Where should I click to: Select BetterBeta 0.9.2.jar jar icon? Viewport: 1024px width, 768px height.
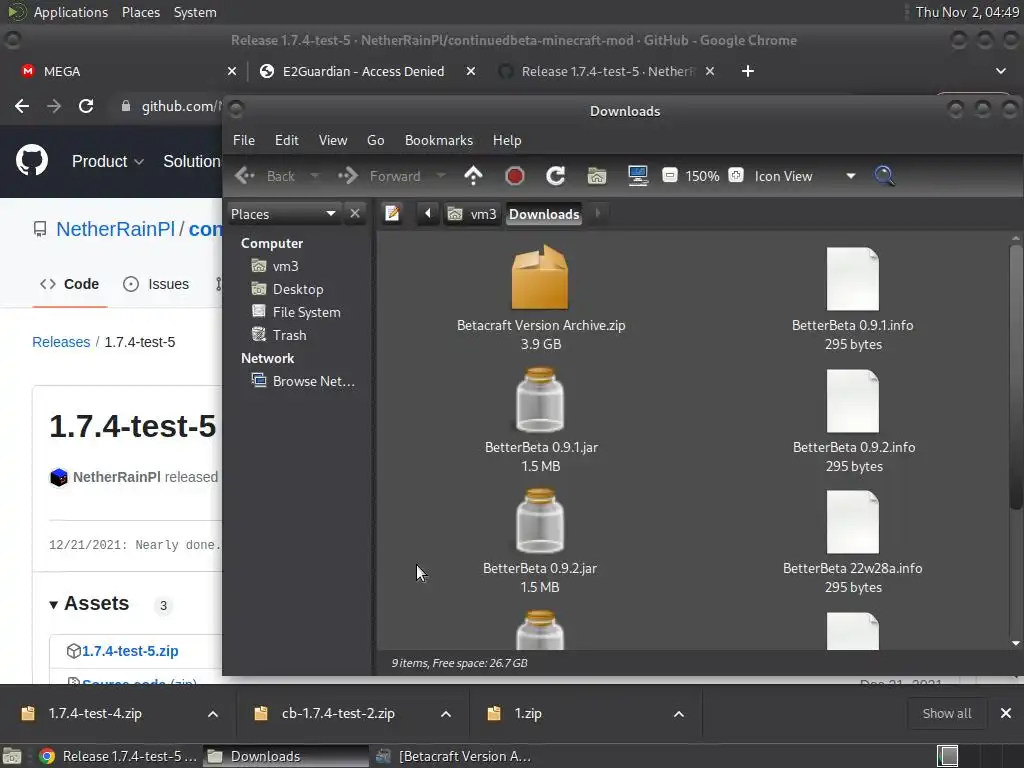[x=540, y=521]
